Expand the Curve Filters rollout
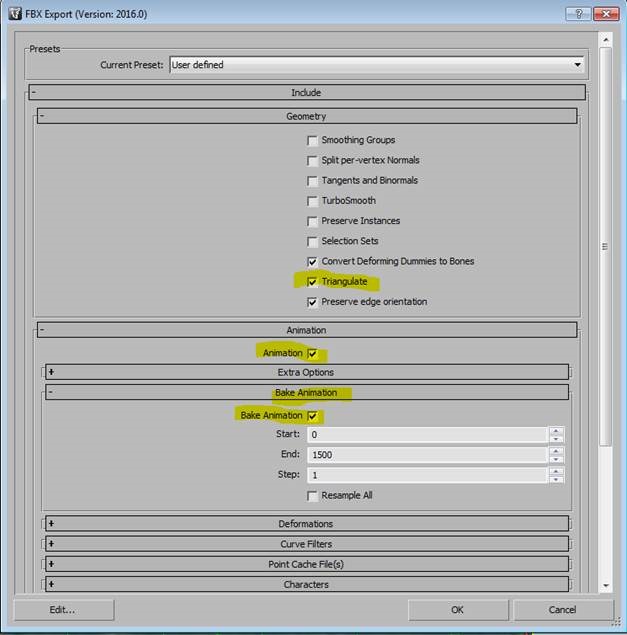This screenshot has height=635, width=627. pos(307,544)
